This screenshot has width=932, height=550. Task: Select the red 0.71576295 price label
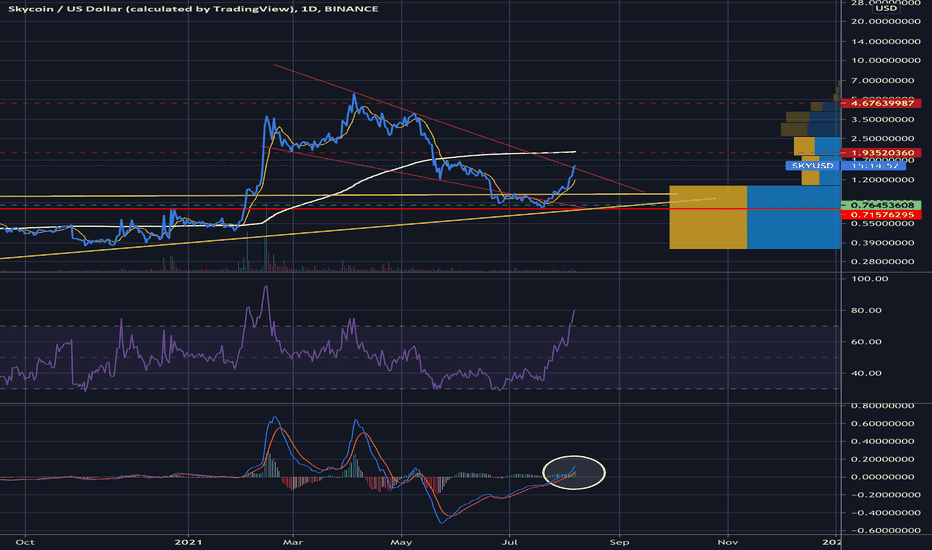point(881,215)
